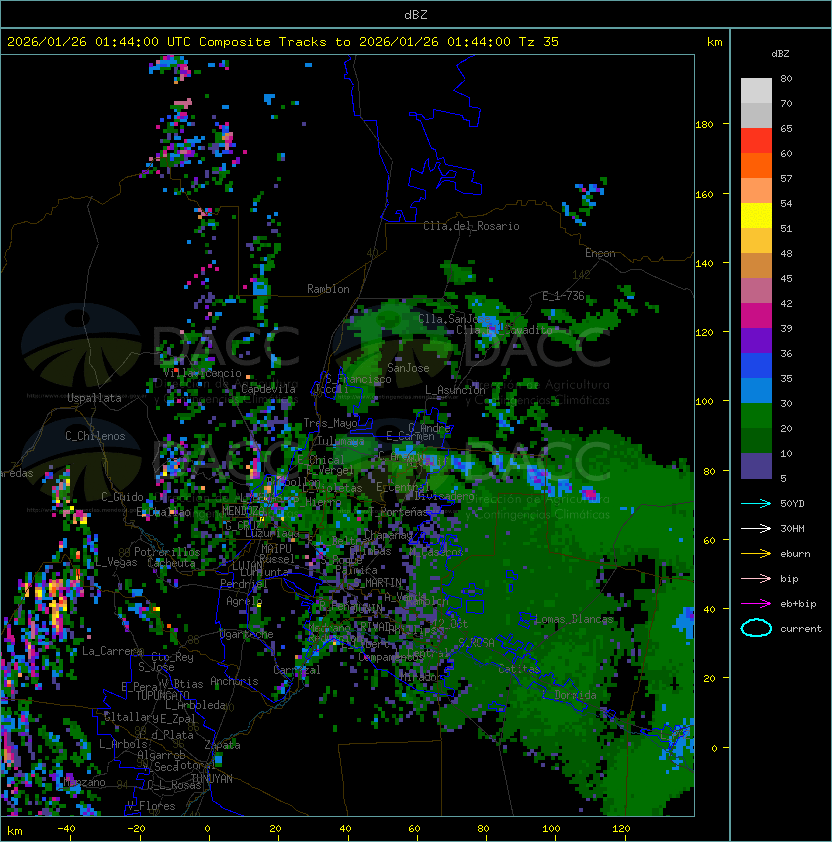Image resolution: width=832 pixels, height=842 pixels.
Task: Click the Ramblon place label
Action: 328,289
